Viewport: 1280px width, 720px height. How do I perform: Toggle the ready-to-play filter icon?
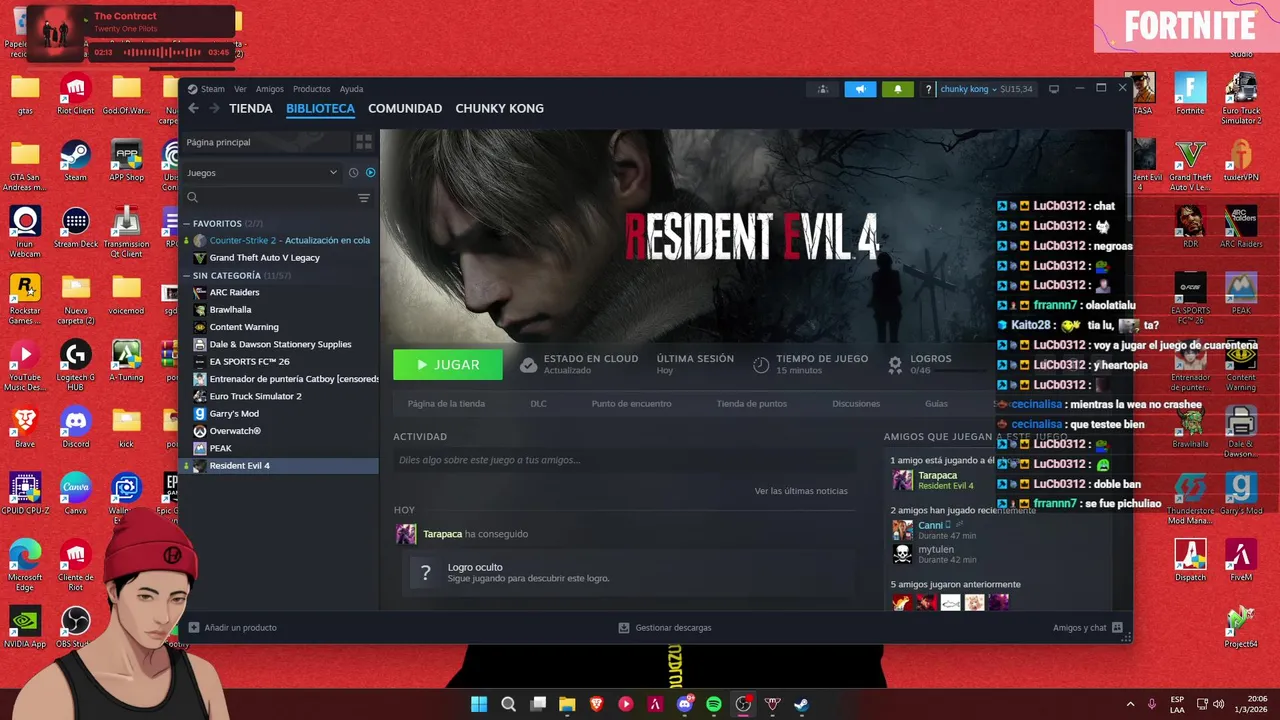click(370, 173)
